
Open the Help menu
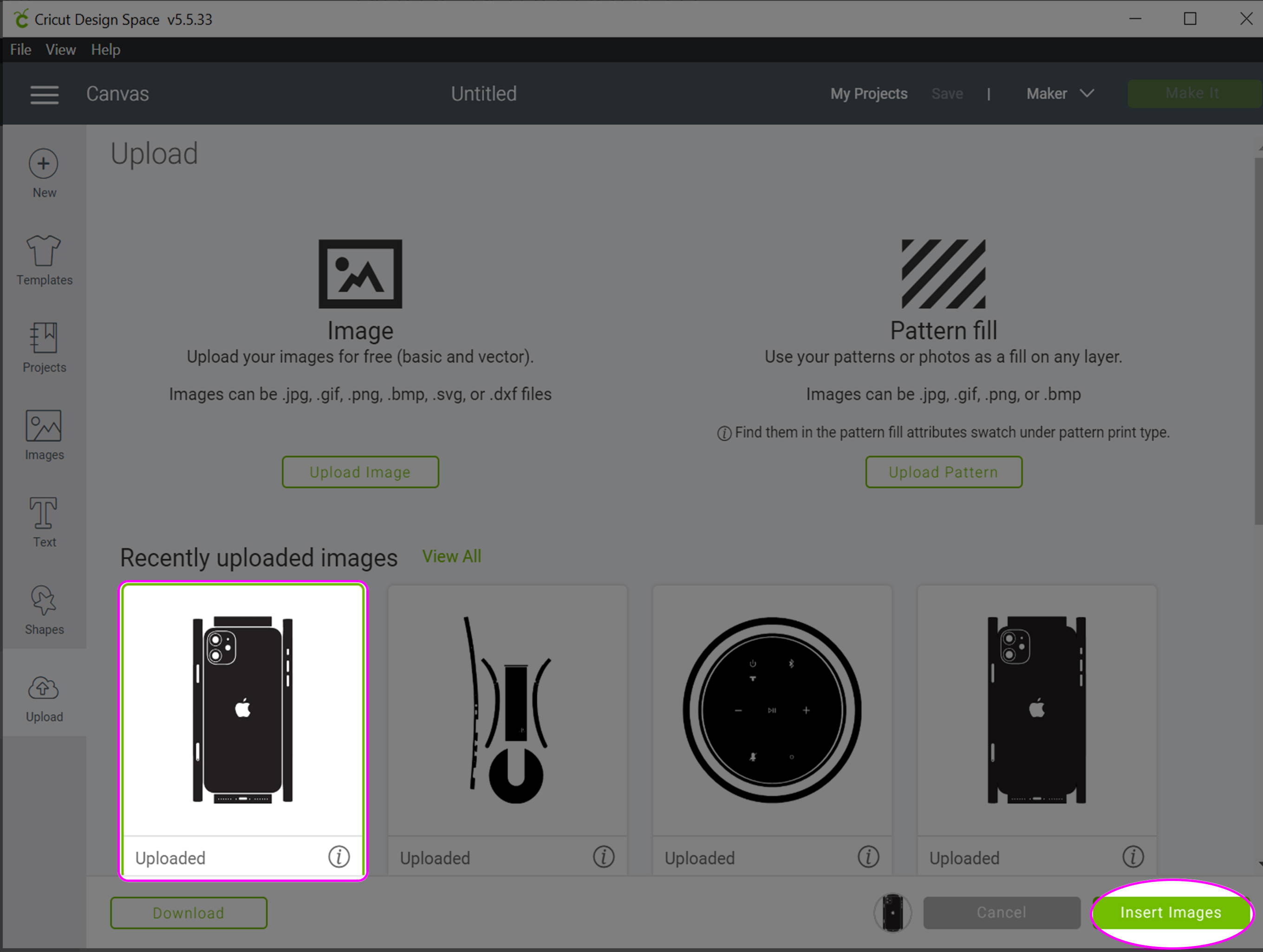pos(105,50)
